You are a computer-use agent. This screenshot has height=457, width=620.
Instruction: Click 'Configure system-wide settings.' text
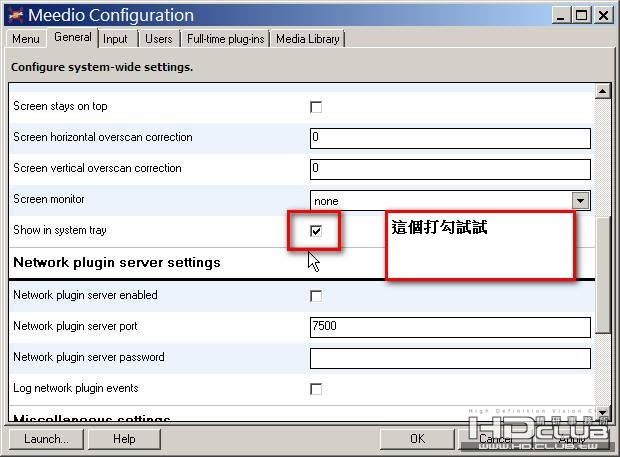[102, 67]
